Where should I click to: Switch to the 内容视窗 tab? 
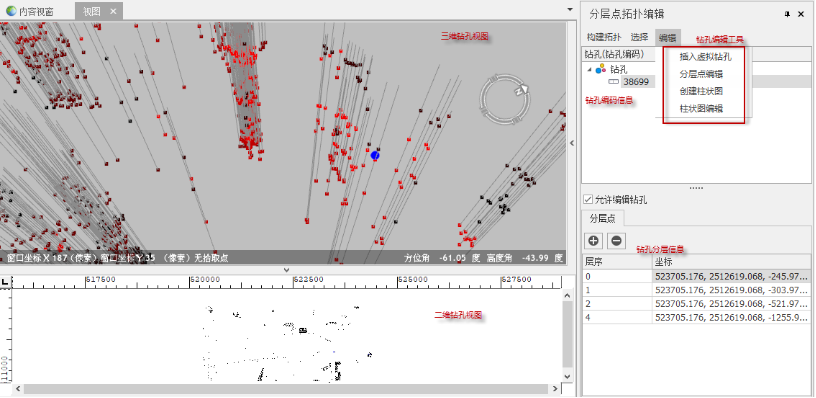pyautogui.click(x=30, y=11)
